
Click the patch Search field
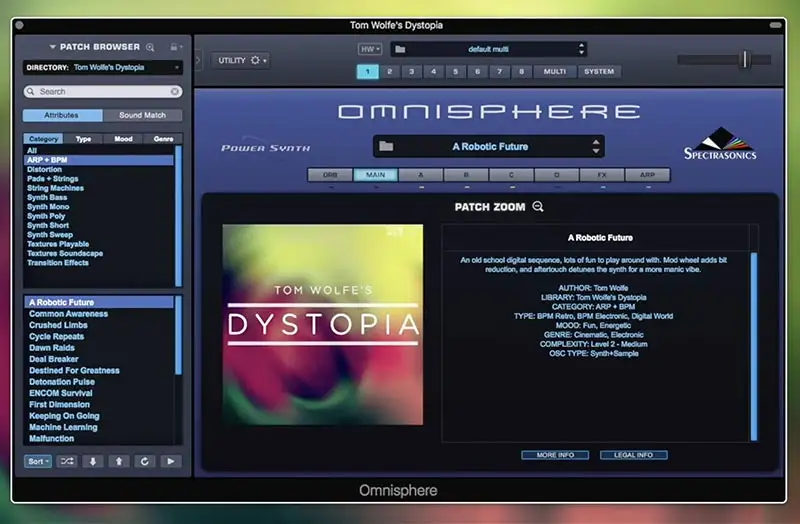103,91
